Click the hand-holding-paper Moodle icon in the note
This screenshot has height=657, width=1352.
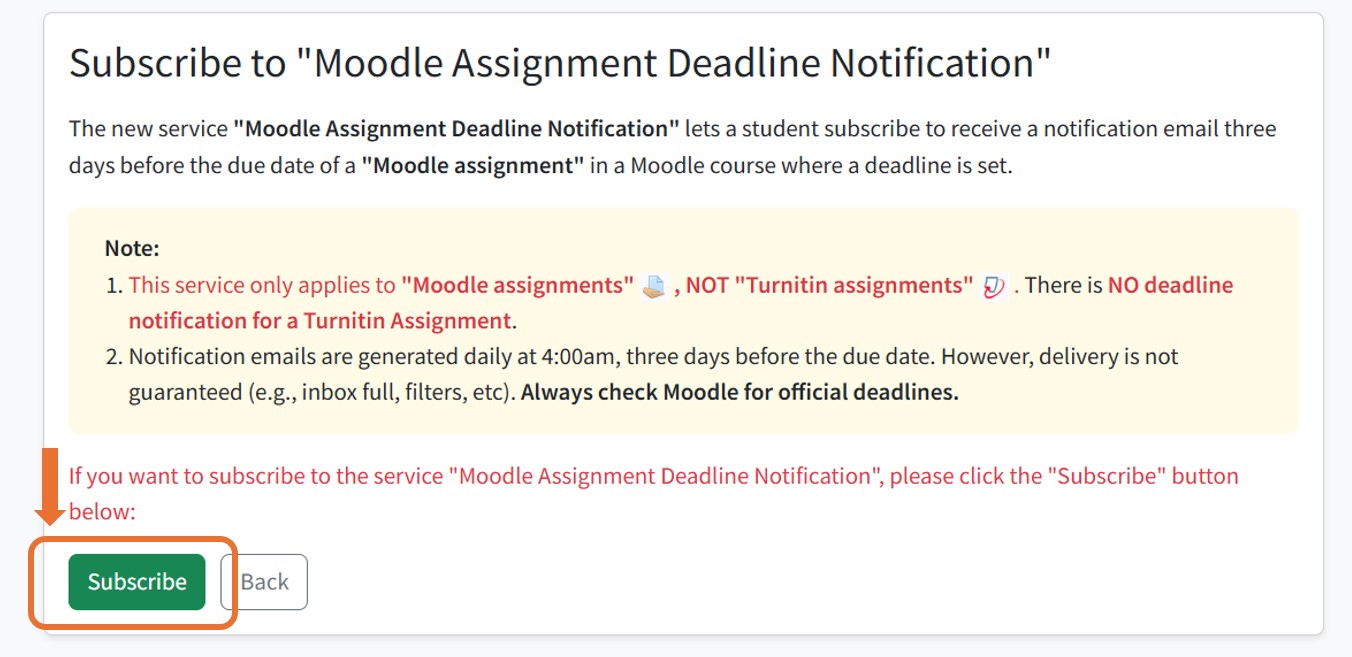(655, 285)
